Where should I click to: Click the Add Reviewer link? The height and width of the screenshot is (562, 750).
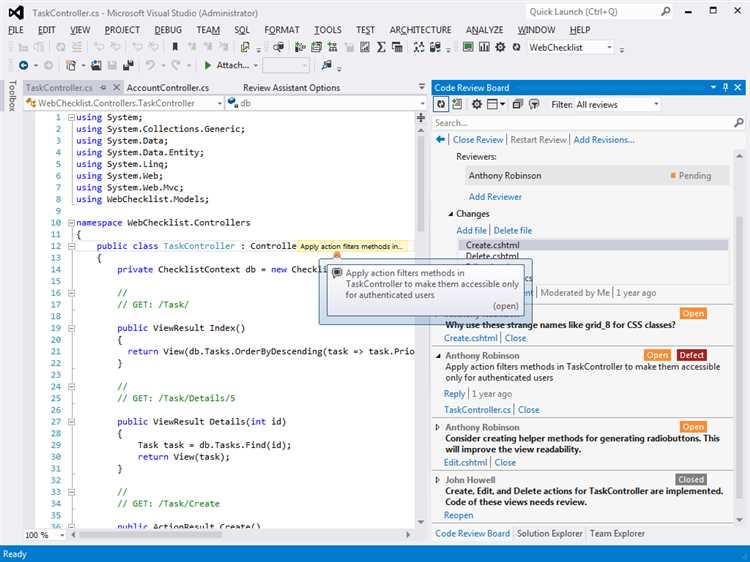point(495,197)
